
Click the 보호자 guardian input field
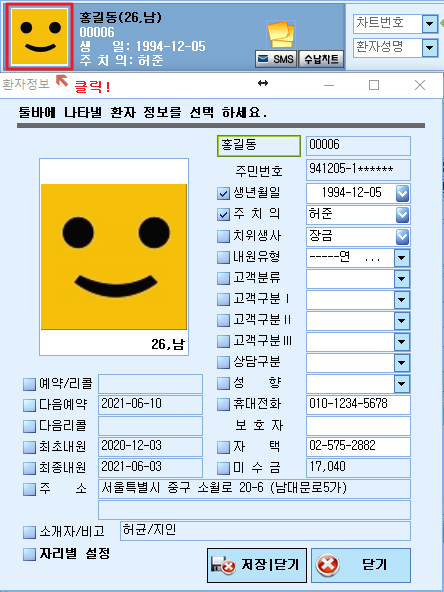pyautogui.click(x=358, y=426)
